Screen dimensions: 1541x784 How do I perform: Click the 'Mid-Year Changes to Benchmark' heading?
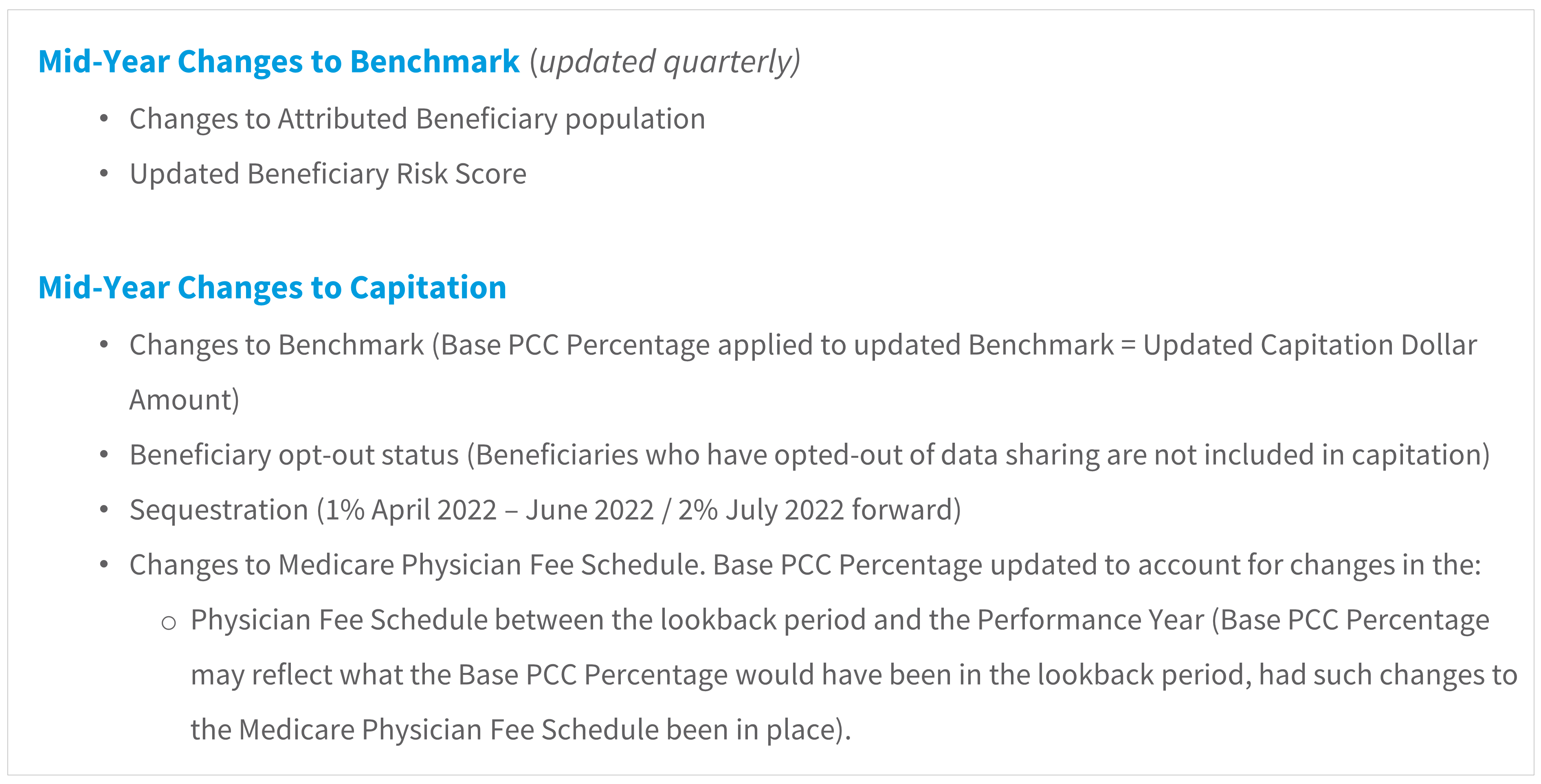click(x=279, y=61)
